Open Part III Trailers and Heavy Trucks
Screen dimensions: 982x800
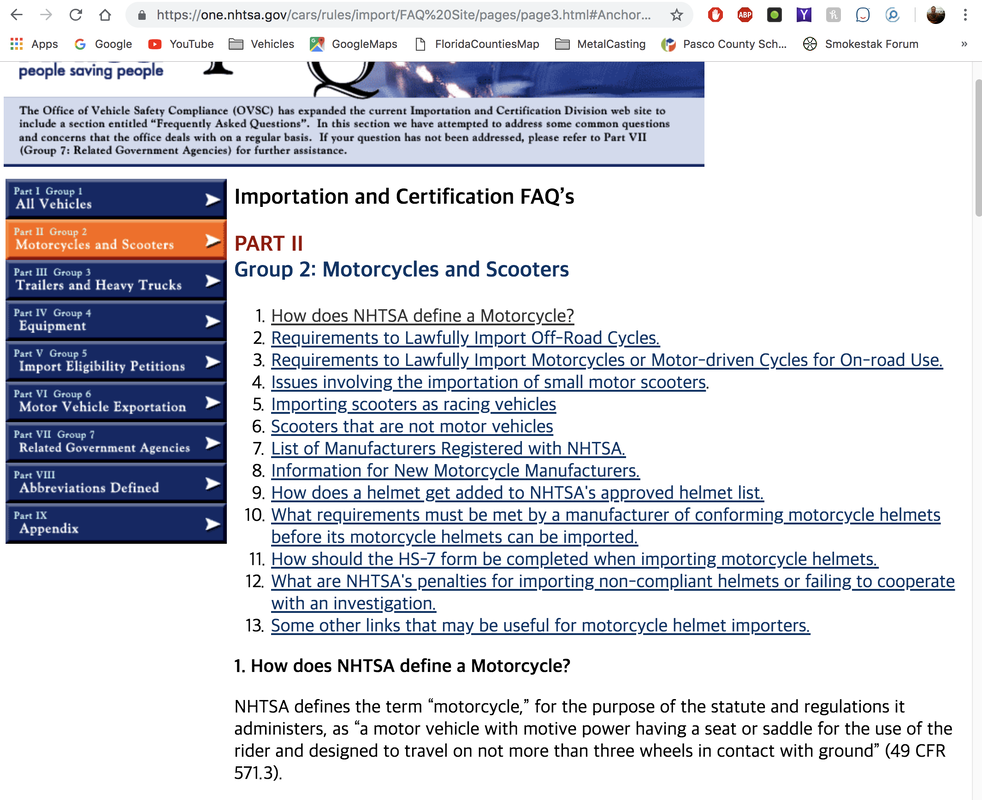point(116,280)
